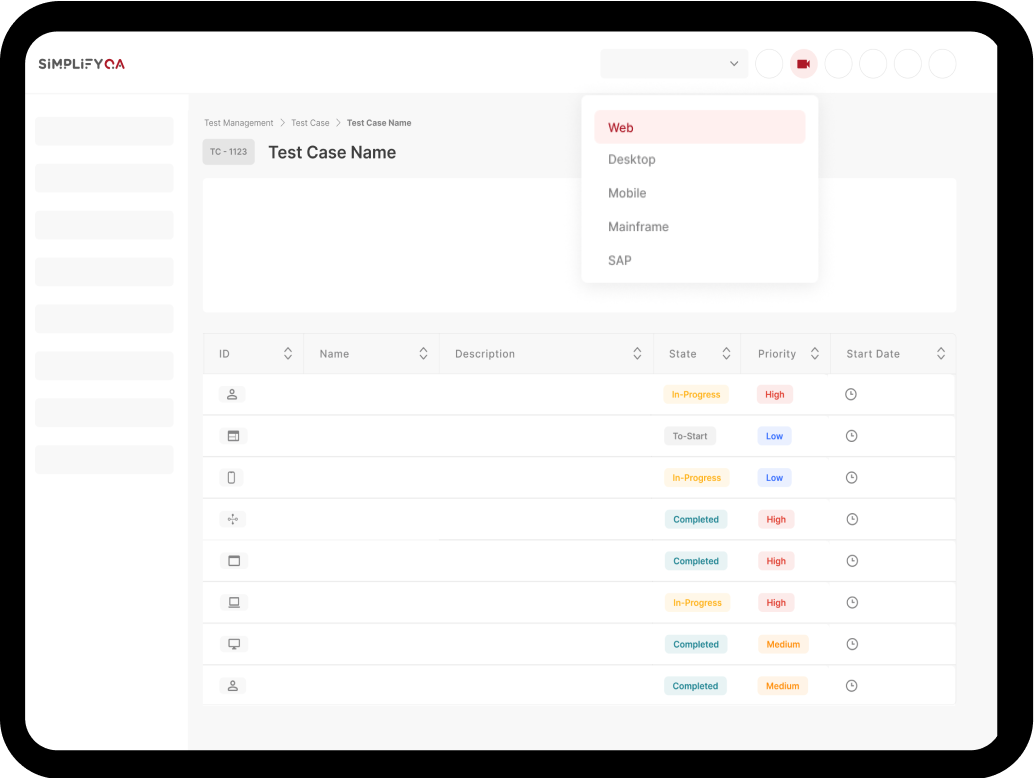The width and height of the screenshot is (1034, 778).
Task: Choose Mainframe in the open menu
Action: tap(638, 226)
